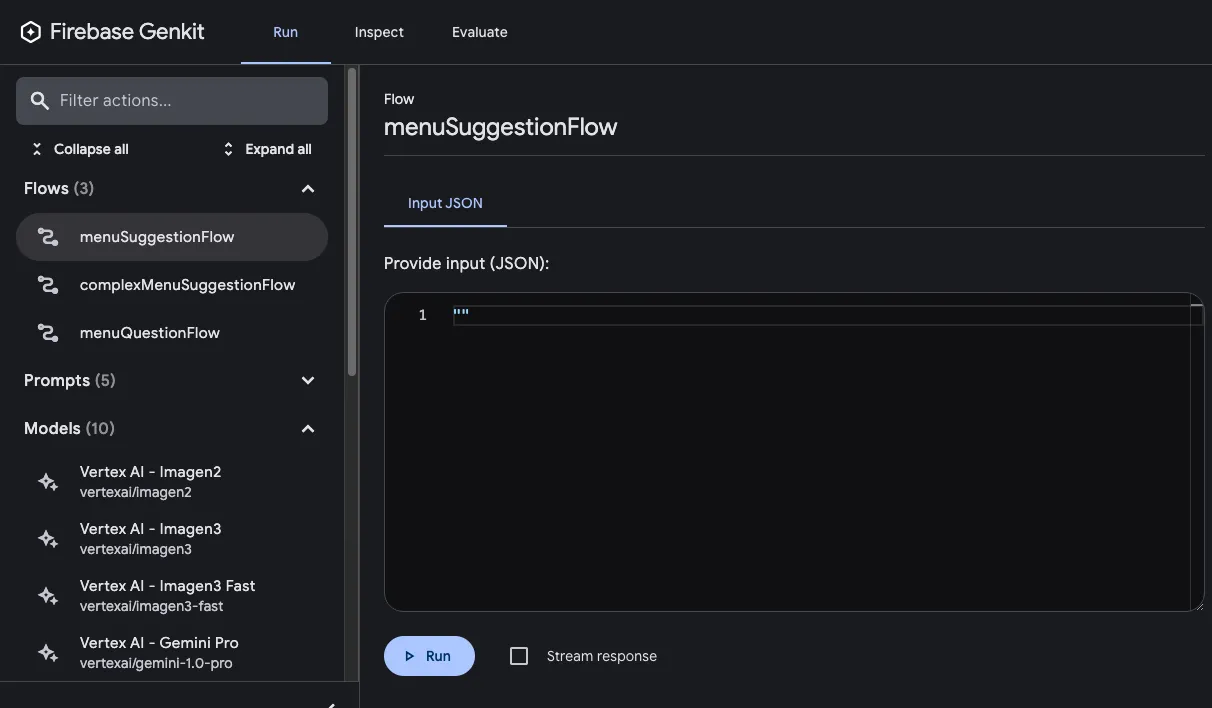Run the menuSuggestionFlow flow

[429, 656]
